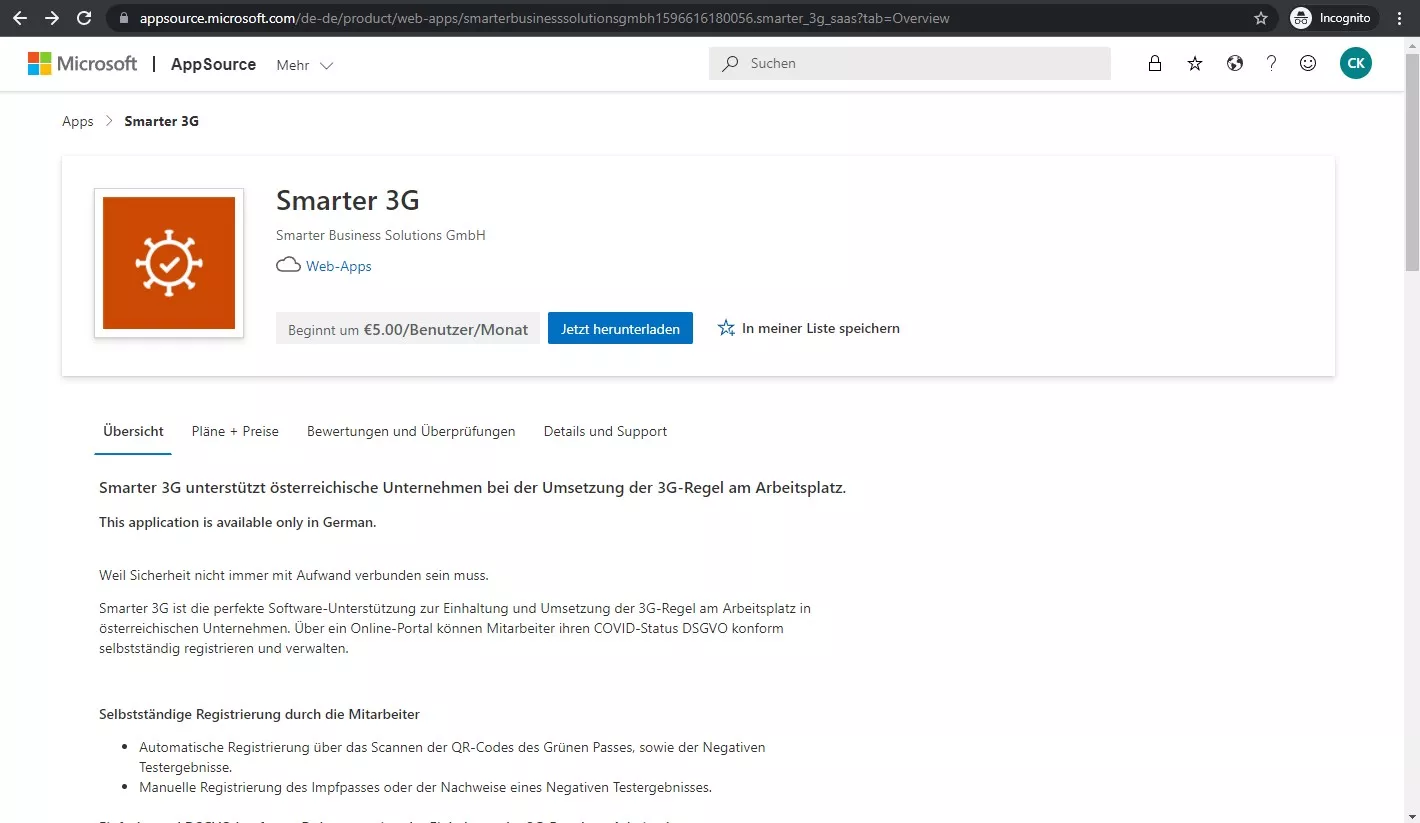Open the AppSource home link

tap(213, 64)
